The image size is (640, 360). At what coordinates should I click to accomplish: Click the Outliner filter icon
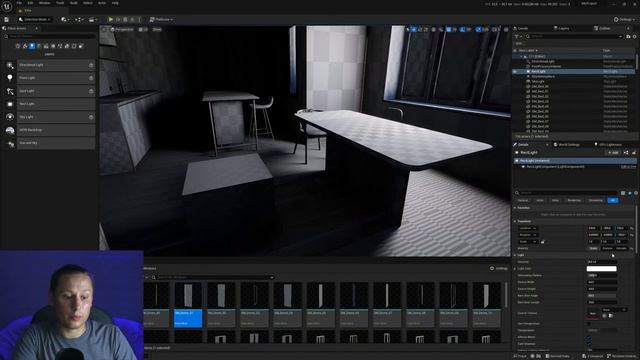[518, 36]
